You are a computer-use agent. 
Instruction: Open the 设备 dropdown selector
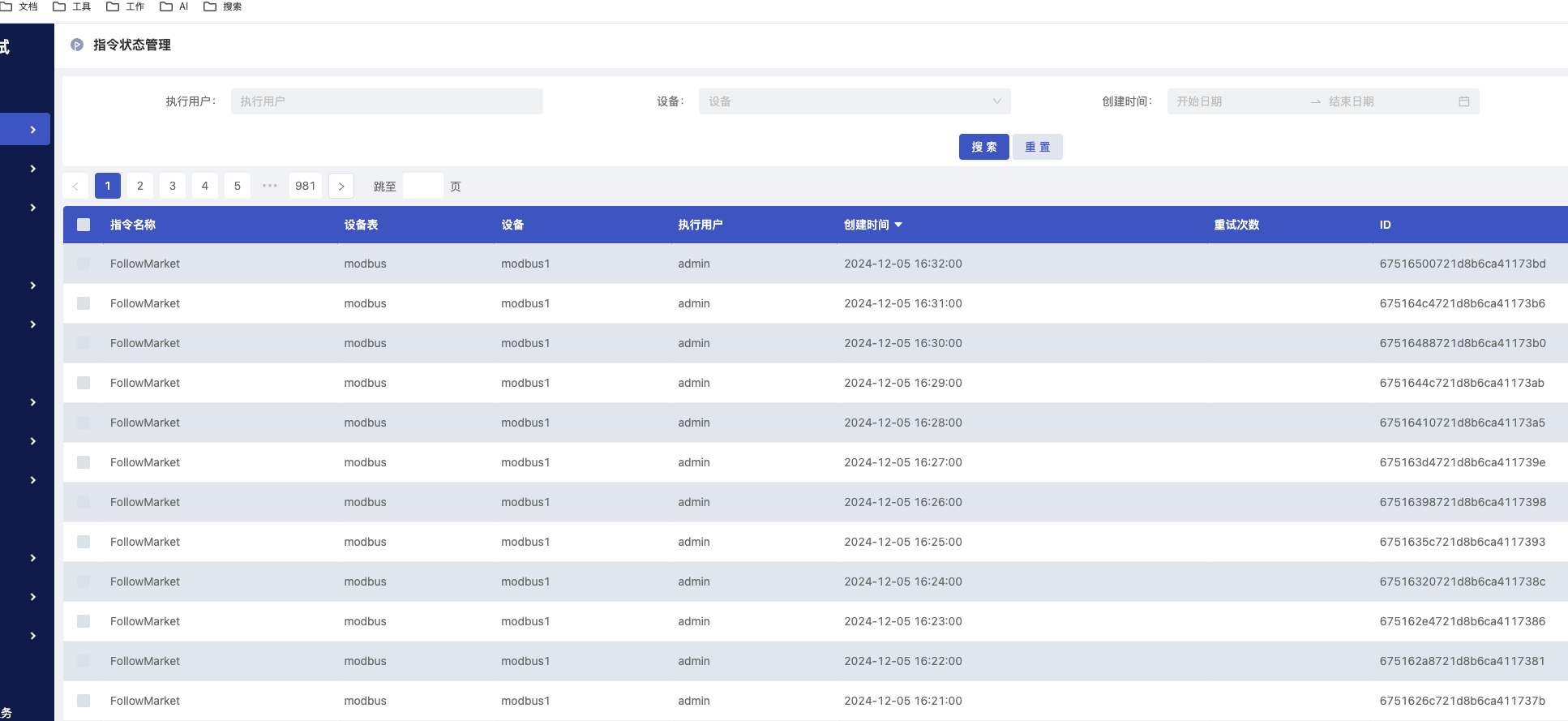855,101
